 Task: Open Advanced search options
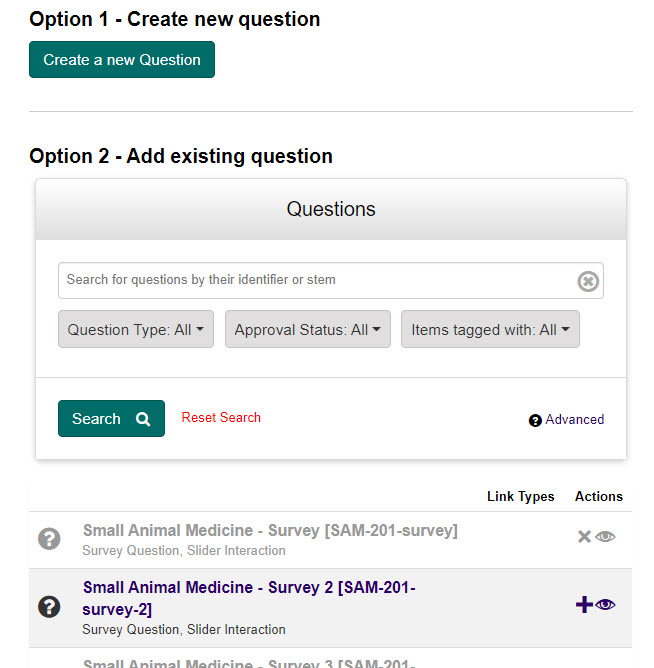click(x=574, y=420)
